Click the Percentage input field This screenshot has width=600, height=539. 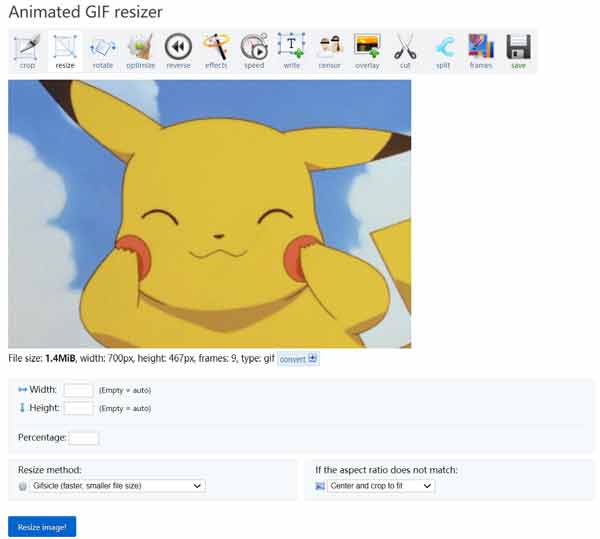pyautogui.click(x=84, y=438)
